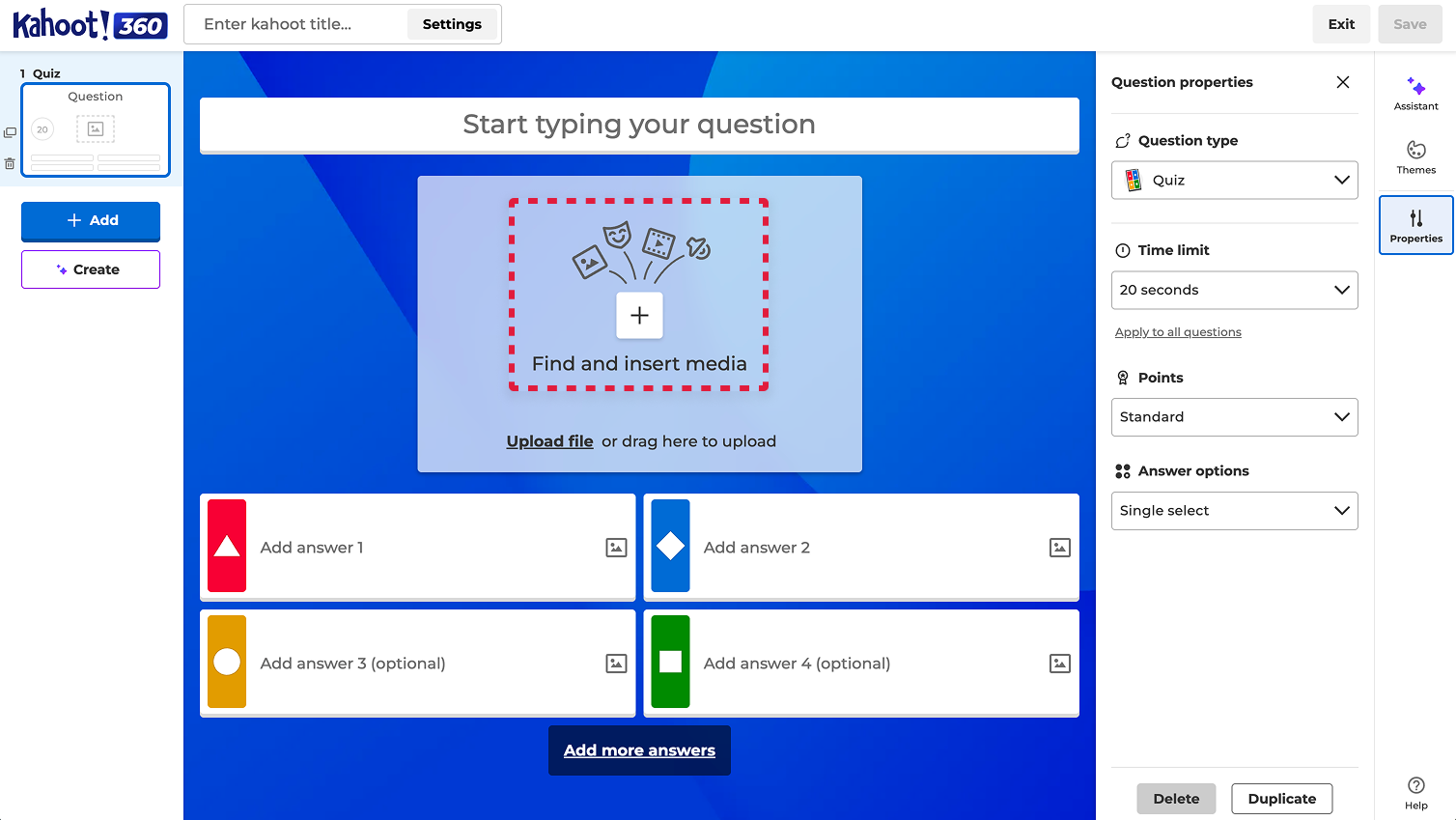Close the Question properties panel
This screenshot has height=820, width=1456.
(1342, 82)
